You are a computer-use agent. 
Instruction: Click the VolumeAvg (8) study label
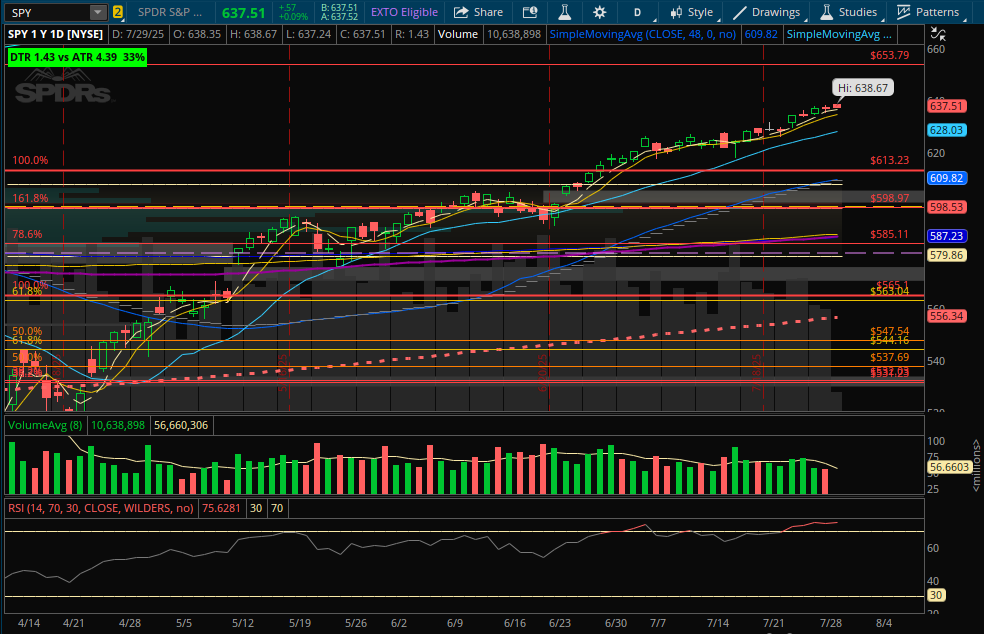point(45,425)
